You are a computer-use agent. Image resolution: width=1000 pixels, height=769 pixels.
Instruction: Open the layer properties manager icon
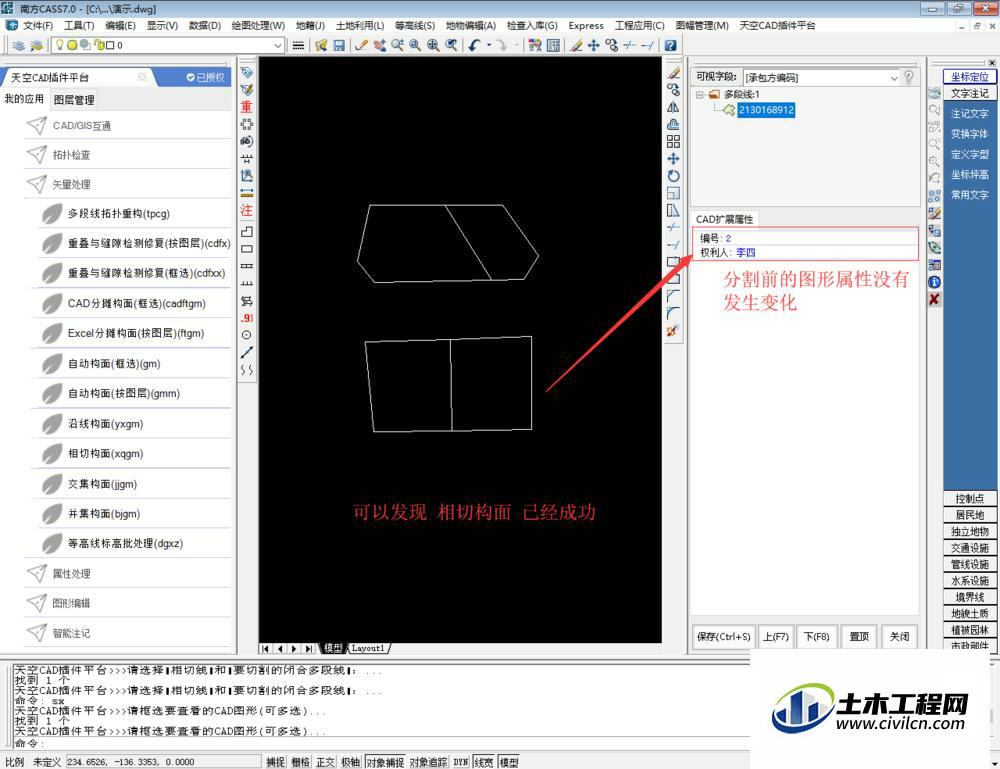click(x=18, y=45)
